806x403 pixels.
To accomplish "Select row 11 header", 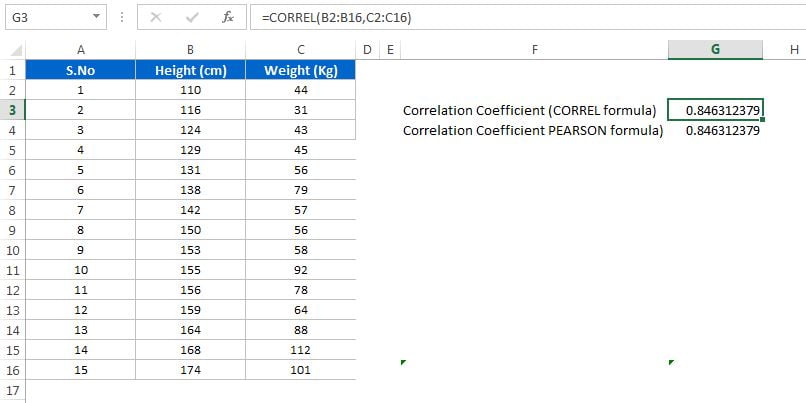I will (x=13, y=270).
